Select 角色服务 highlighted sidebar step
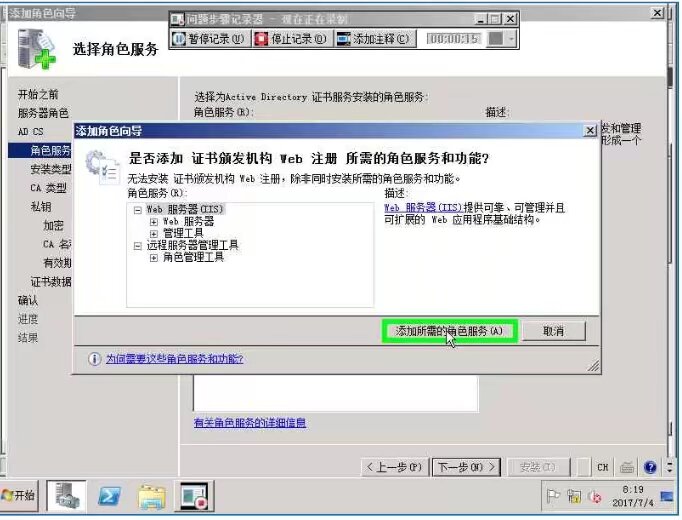The width and height of the screenshot is (682, 520). (x=40, y=150)
